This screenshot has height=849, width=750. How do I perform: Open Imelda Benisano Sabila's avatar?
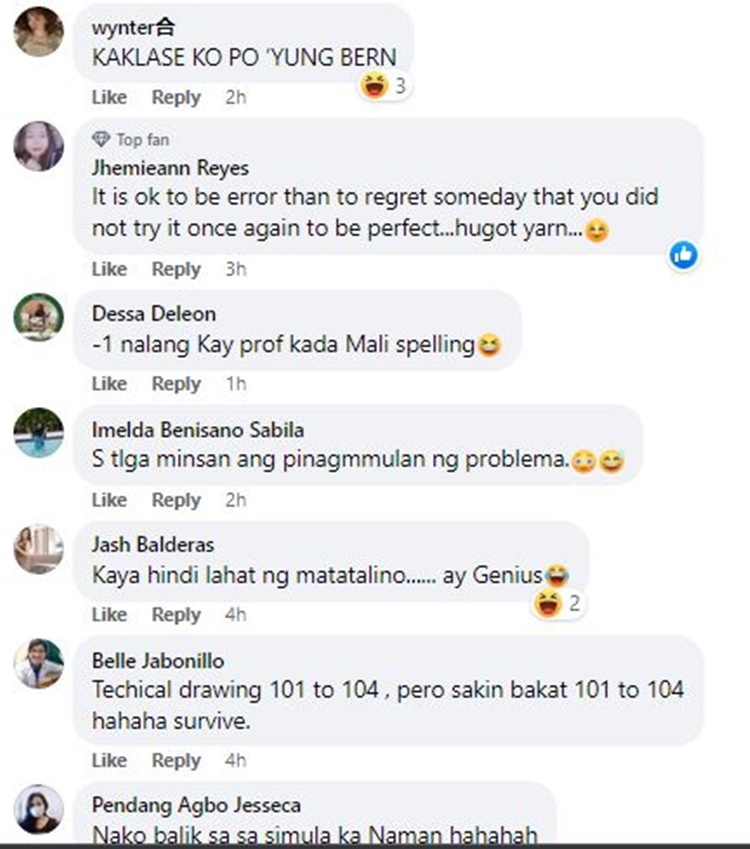pyautogui.click(x=38, y=433)
